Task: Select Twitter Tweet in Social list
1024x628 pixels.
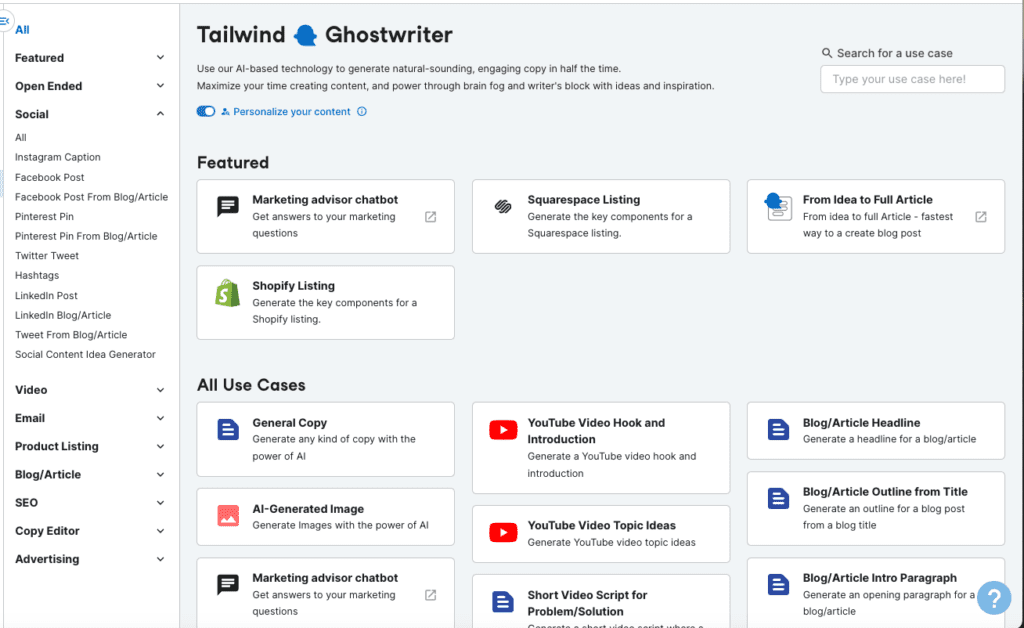Action: [47, 256]
